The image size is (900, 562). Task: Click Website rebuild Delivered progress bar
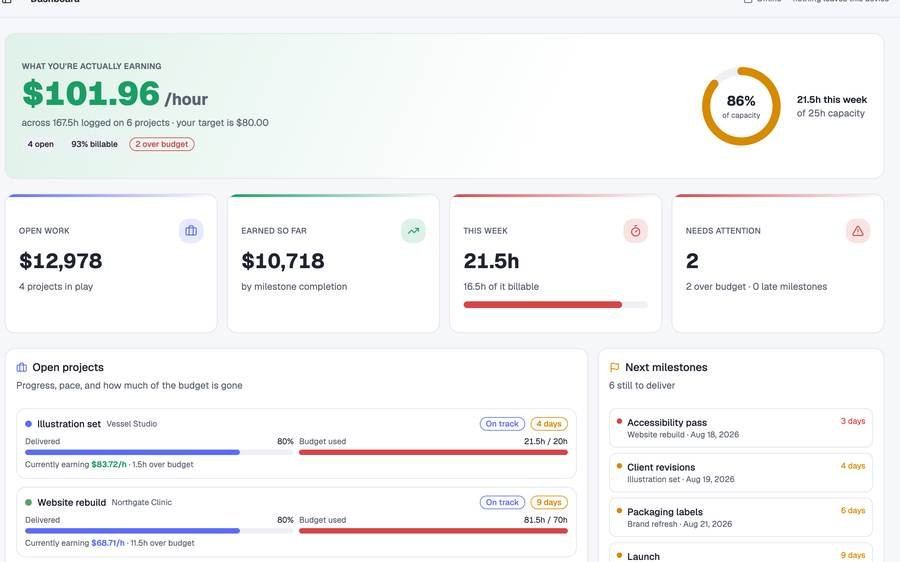(159, 531)
